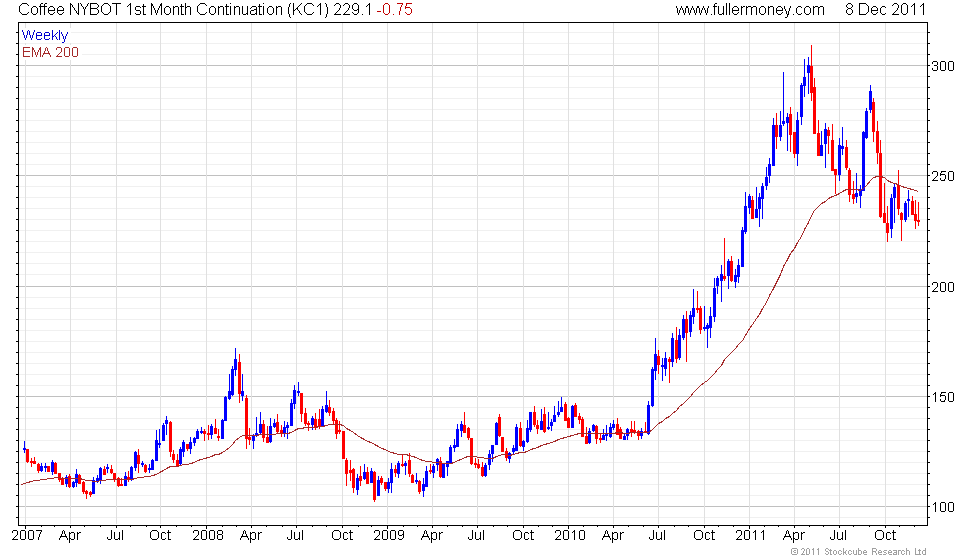980x560 pixels.
Task: Click the "EMA 200" legend label
Action: [x=50, y=52]
